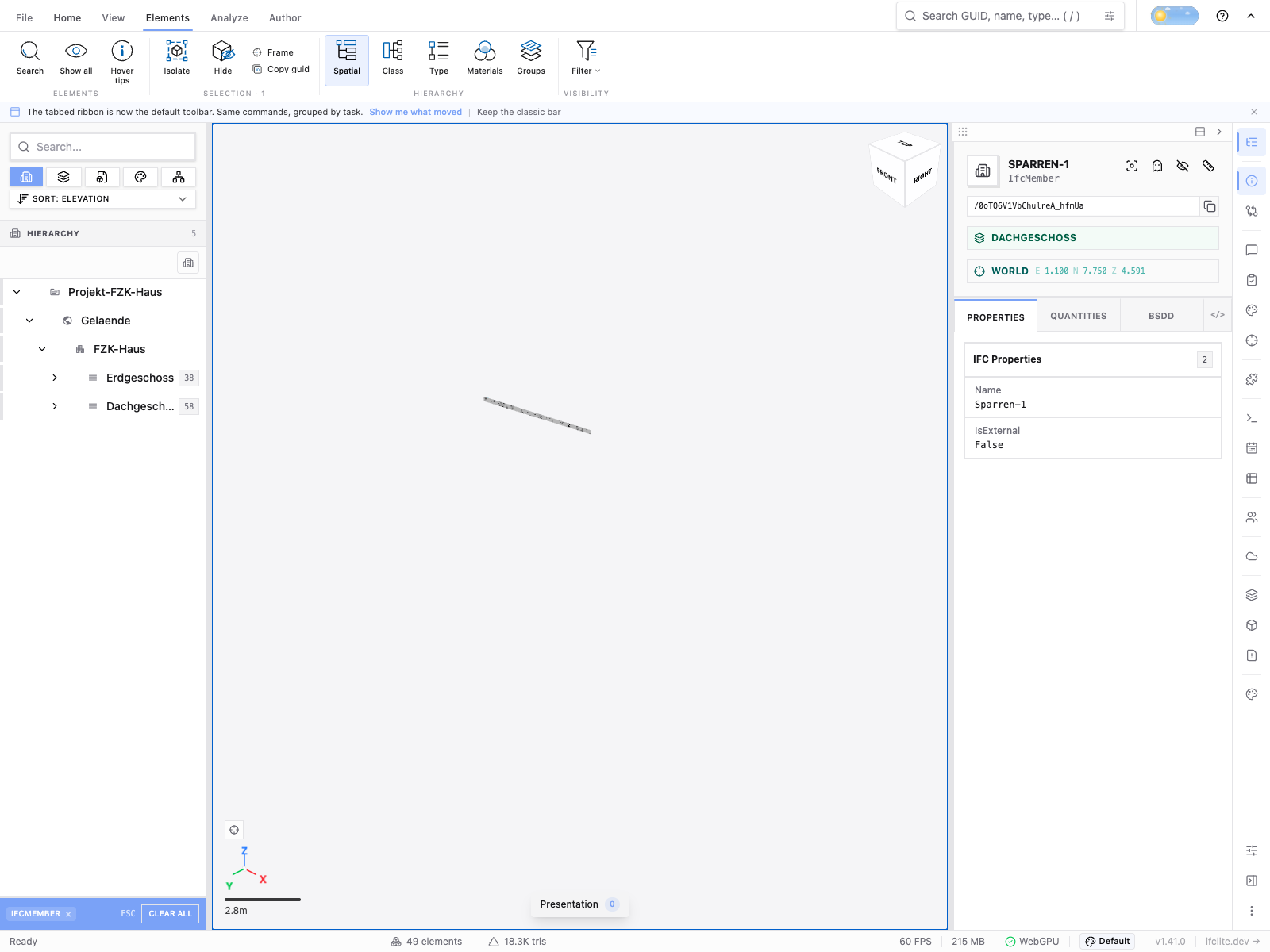Select the layers filter icon in hierarchy panel
Image resolution: width=1270 pixels, height=952 pixels.
click(x=64, y=177)
